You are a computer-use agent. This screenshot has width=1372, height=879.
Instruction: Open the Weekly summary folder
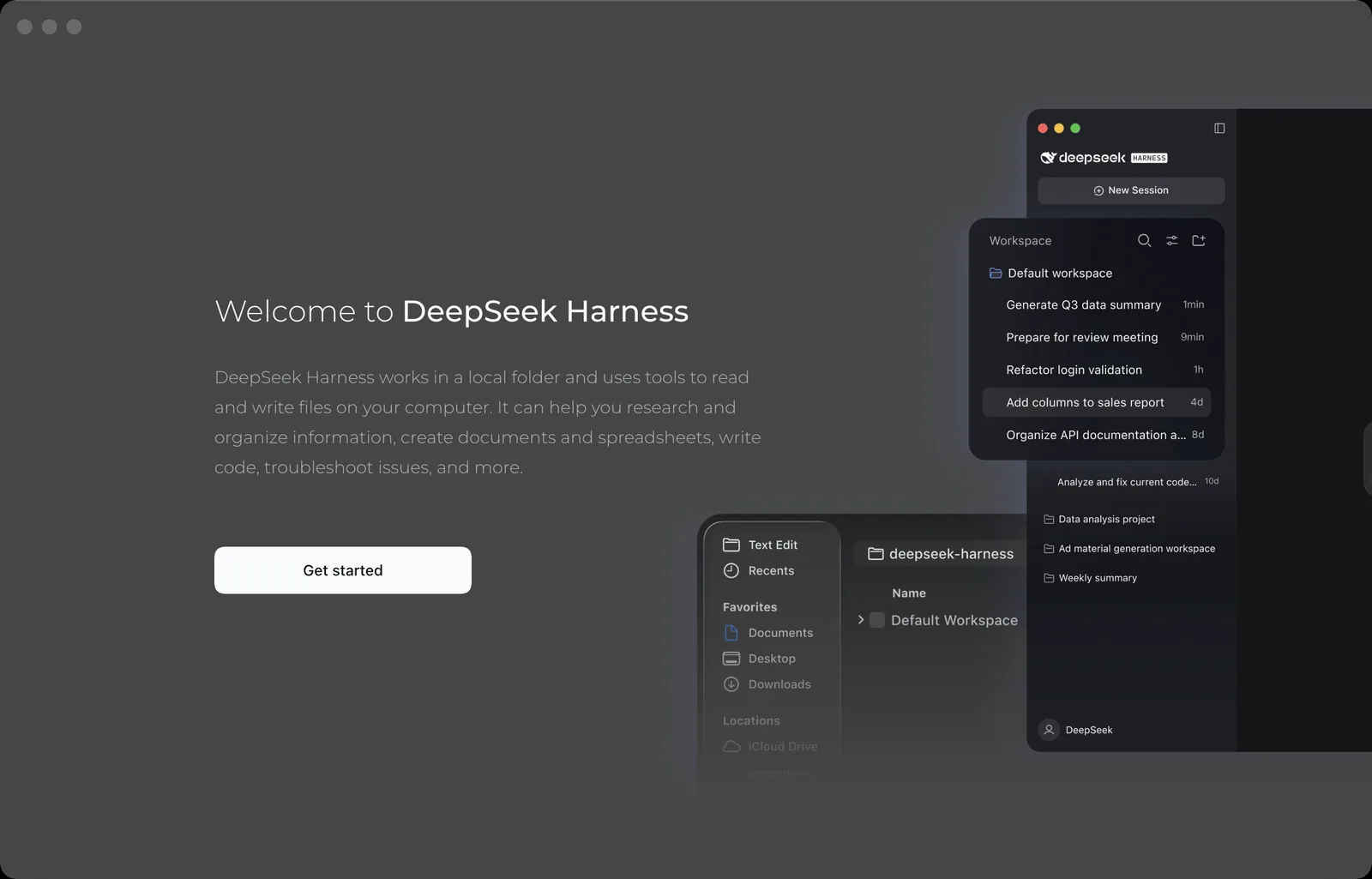coord(1091,578)
